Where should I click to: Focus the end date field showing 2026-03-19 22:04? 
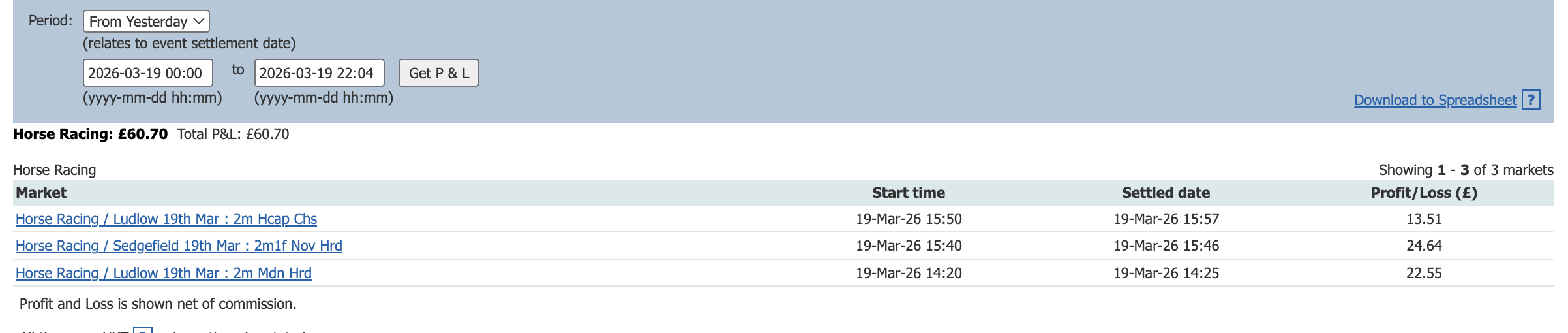pyautogui.click(x=319, y=73)
